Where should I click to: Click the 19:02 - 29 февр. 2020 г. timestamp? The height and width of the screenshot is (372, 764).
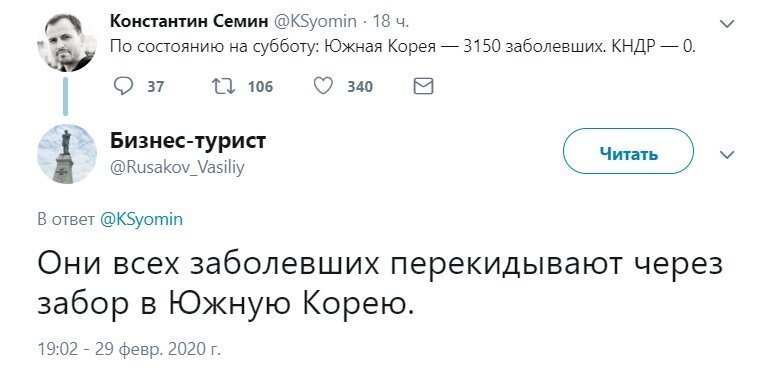click(x=129, y=349)
